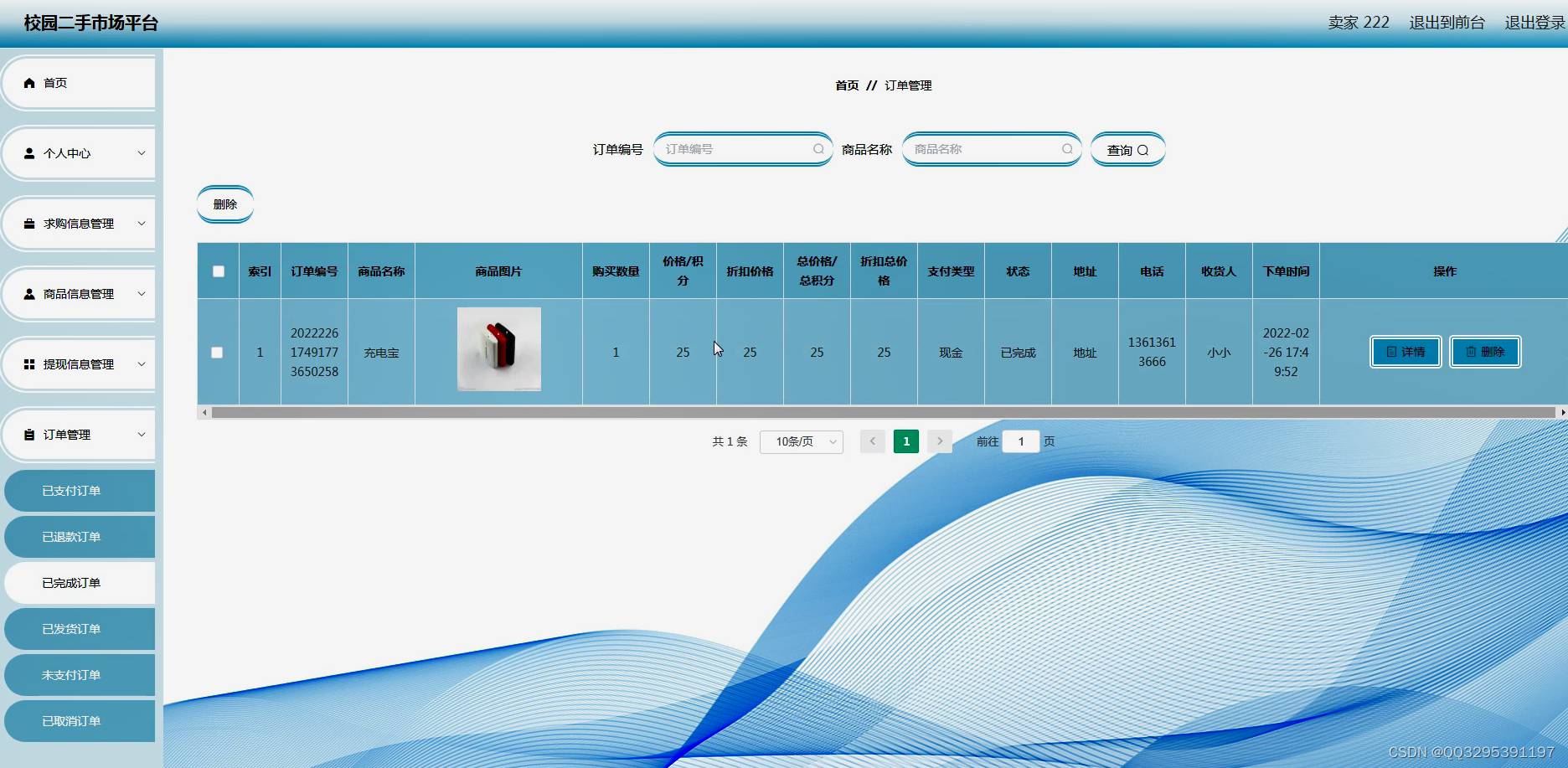1568x768 pixels.
Task: Check the checkbox for order row 1
Action: click(217, 353)
